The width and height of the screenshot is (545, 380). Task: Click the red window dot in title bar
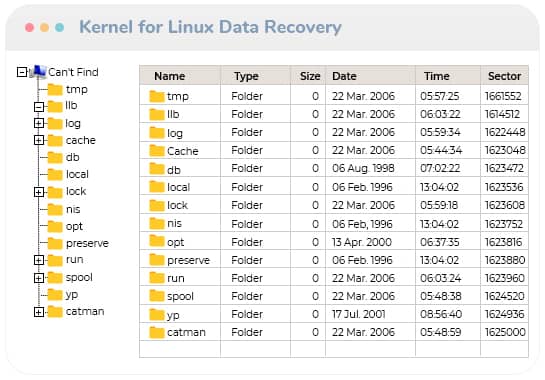30,27
